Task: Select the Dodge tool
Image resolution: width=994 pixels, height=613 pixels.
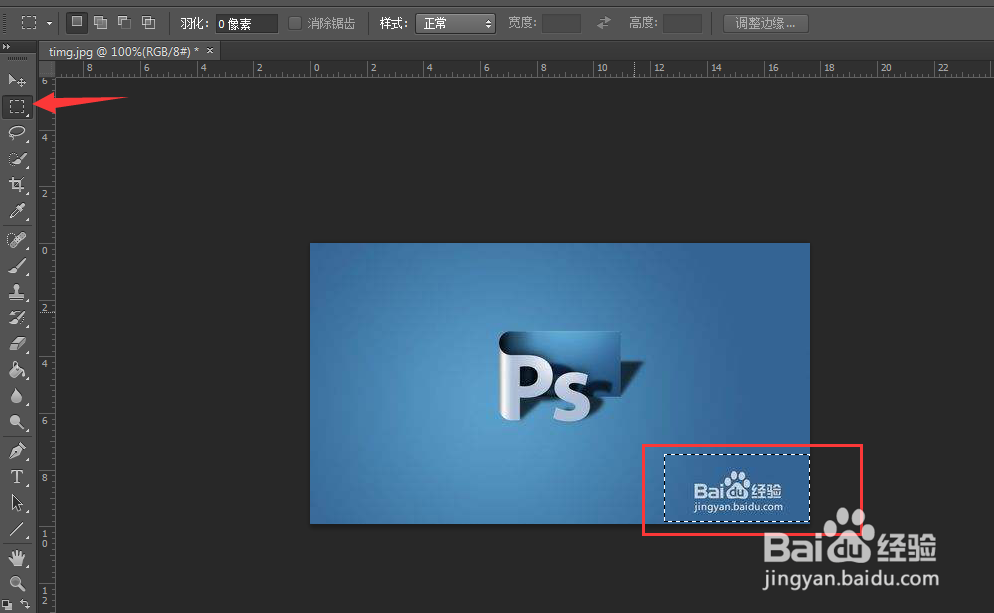Action: click(17, 422)
